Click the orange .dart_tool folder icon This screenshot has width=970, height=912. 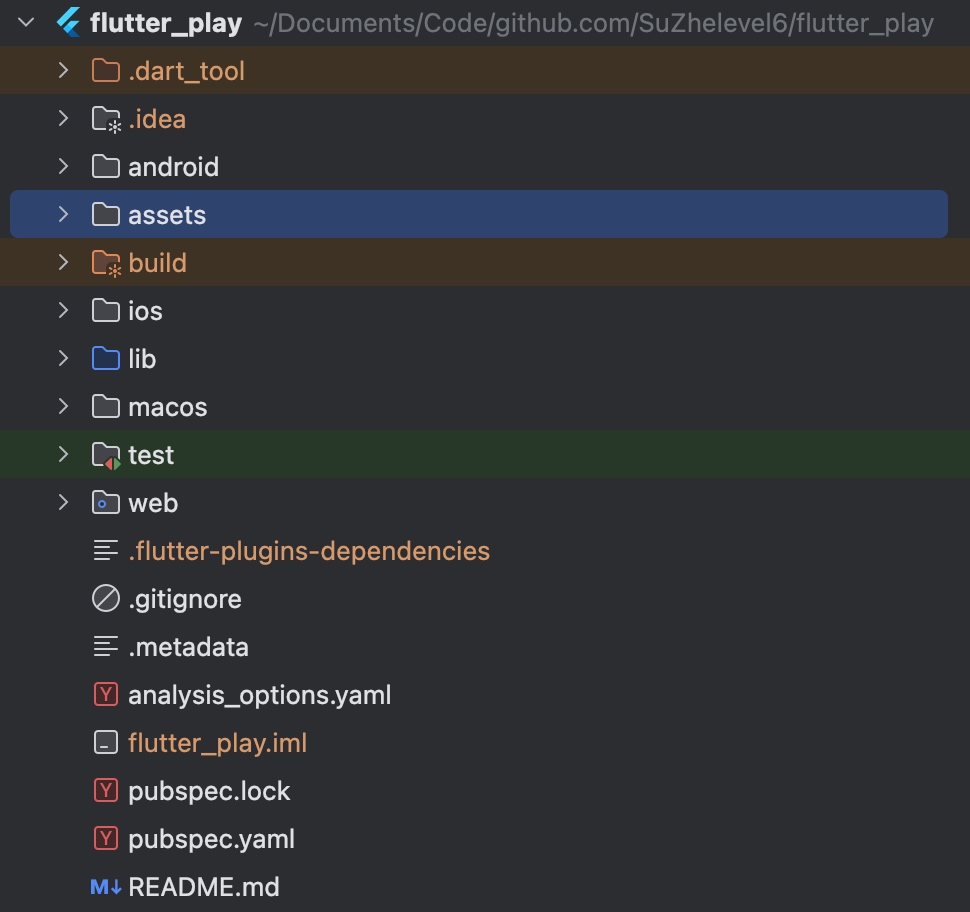pyautogui.click(x=105, y=71)
